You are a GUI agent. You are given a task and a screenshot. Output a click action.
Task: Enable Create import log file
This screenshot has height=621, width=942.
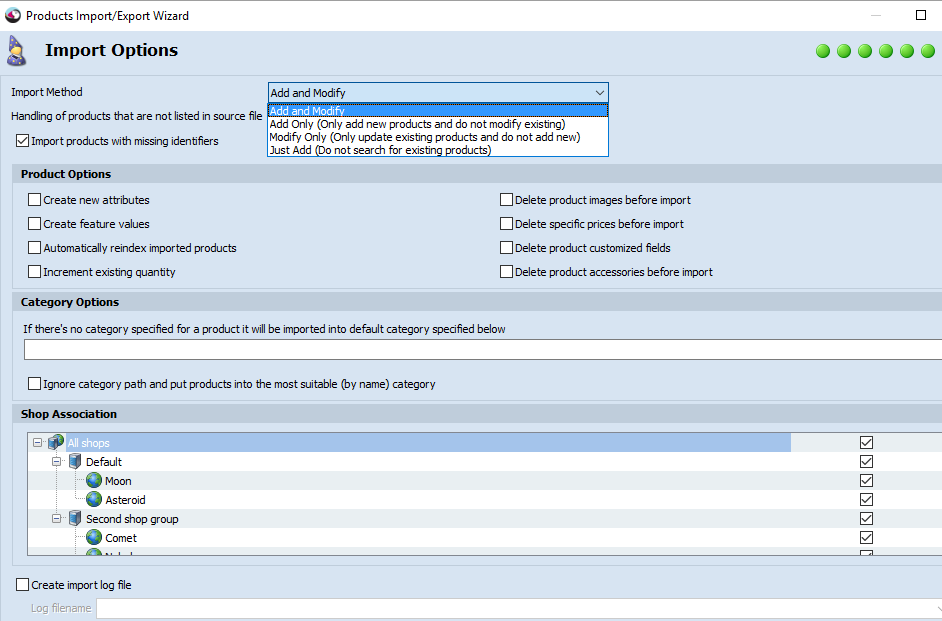[x=22, y=584]
